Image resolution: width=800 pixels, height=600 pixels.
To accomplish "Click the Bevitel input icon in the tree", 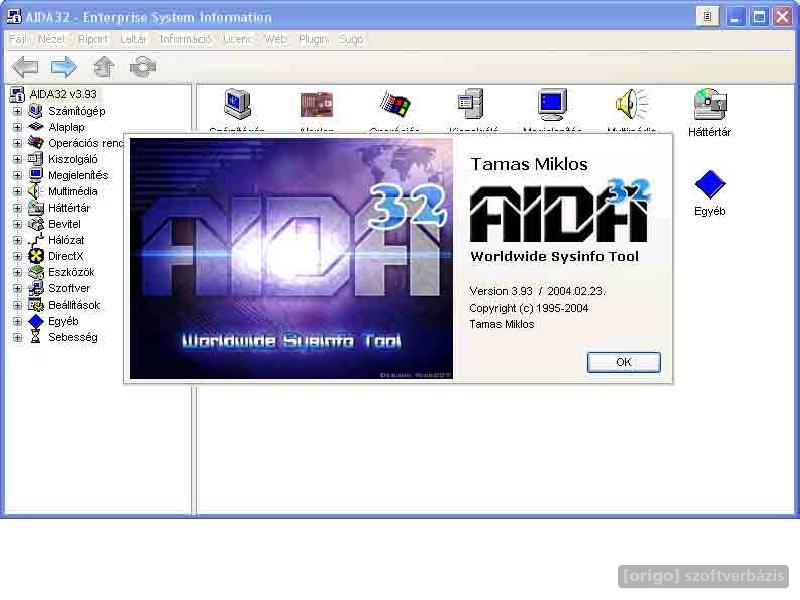I will click(x=35, y=224).
